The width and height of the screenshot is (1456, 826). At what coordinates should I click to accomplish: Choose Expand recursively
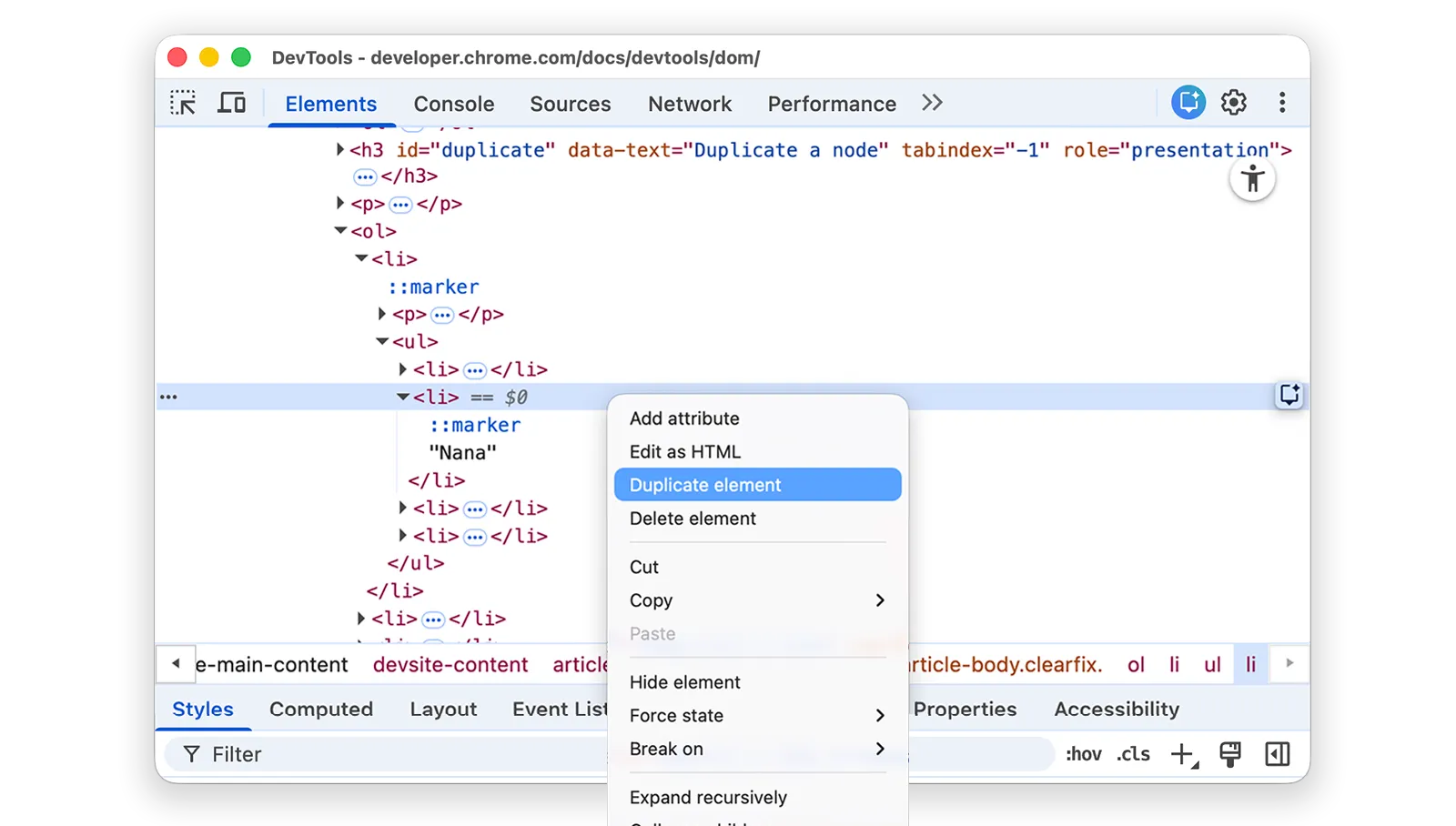(x=757, y=798)
